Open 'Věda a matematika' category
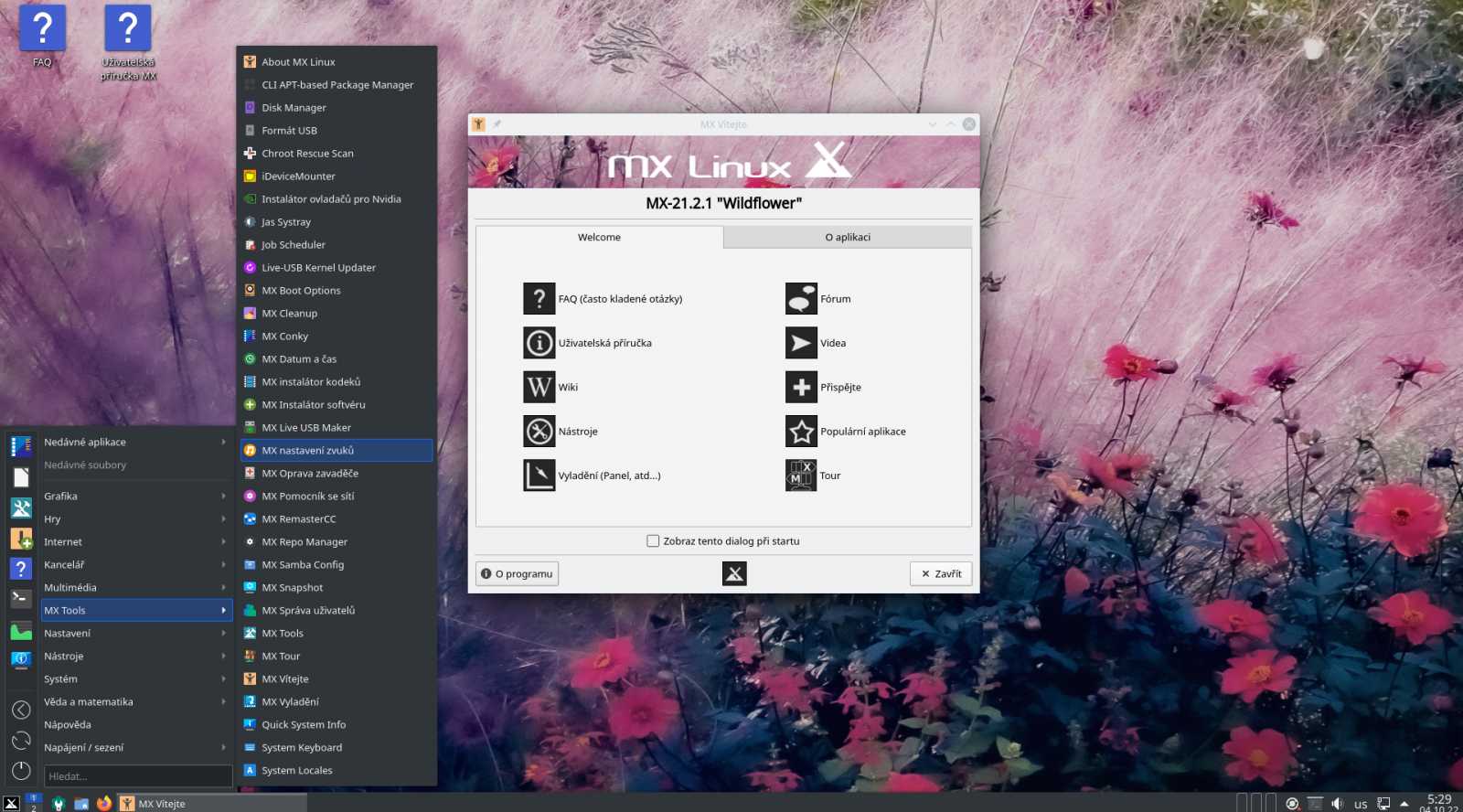Image resolution: width=1463 pixels, height=812 pixels. coord(136,701)
